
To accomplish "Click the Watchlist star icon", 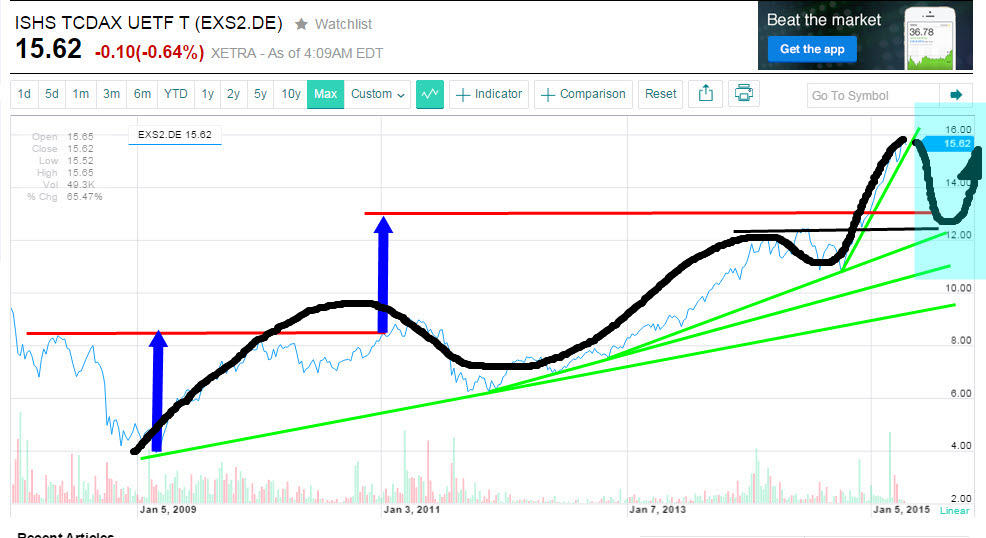I will (x=301, y=23).
